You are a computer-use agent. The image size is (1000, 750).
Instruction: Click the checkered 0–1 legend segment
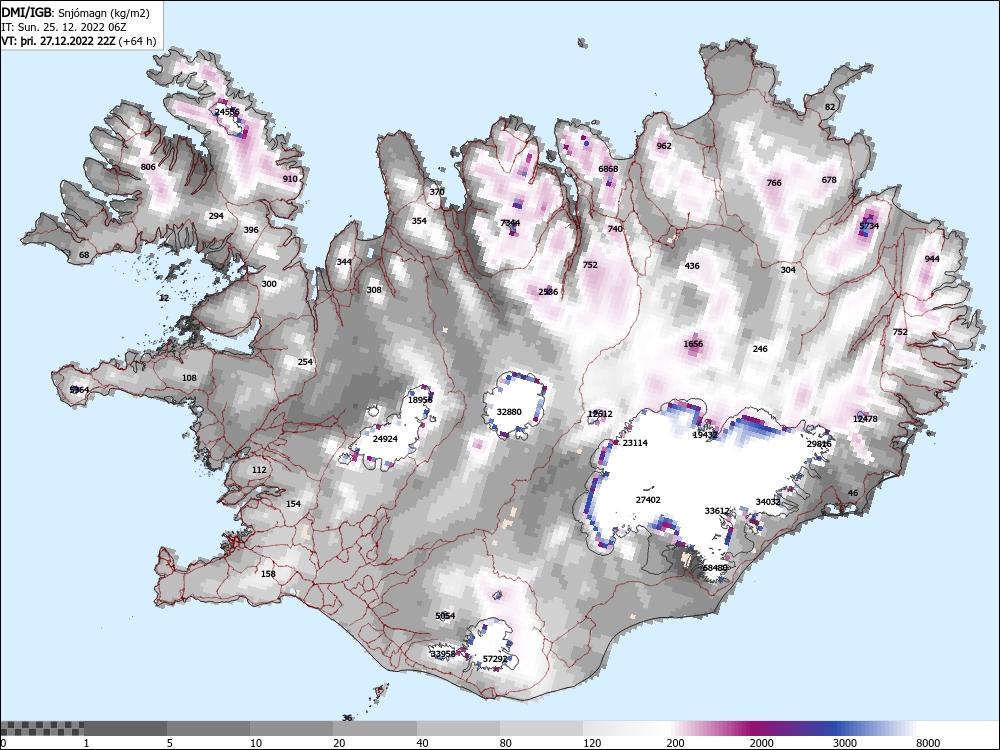[42, 728]
